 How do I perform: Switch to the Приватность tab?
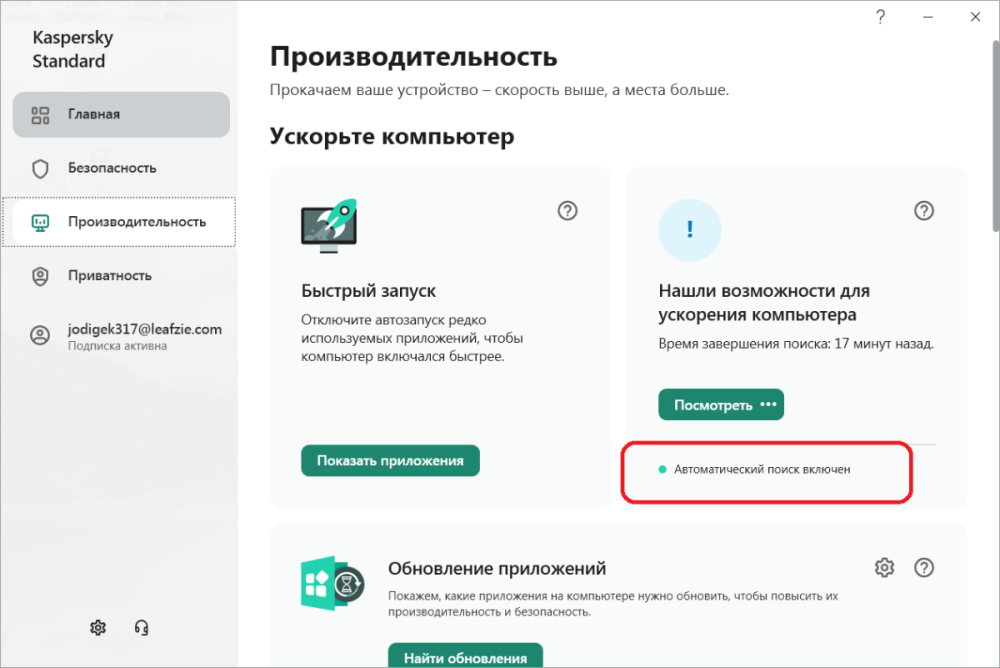coord(112,275)
